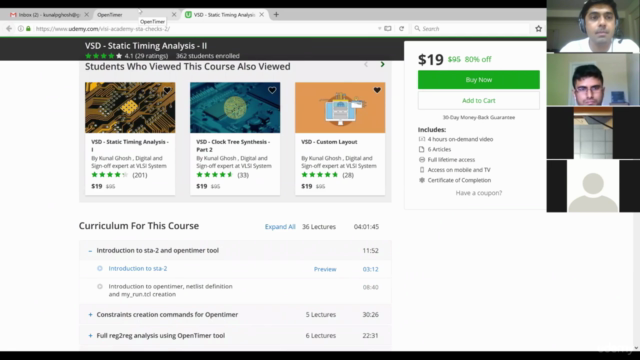The image size is (640, 360).
Task: Click the site info icon in the address bar
Action: coord(20,29)
